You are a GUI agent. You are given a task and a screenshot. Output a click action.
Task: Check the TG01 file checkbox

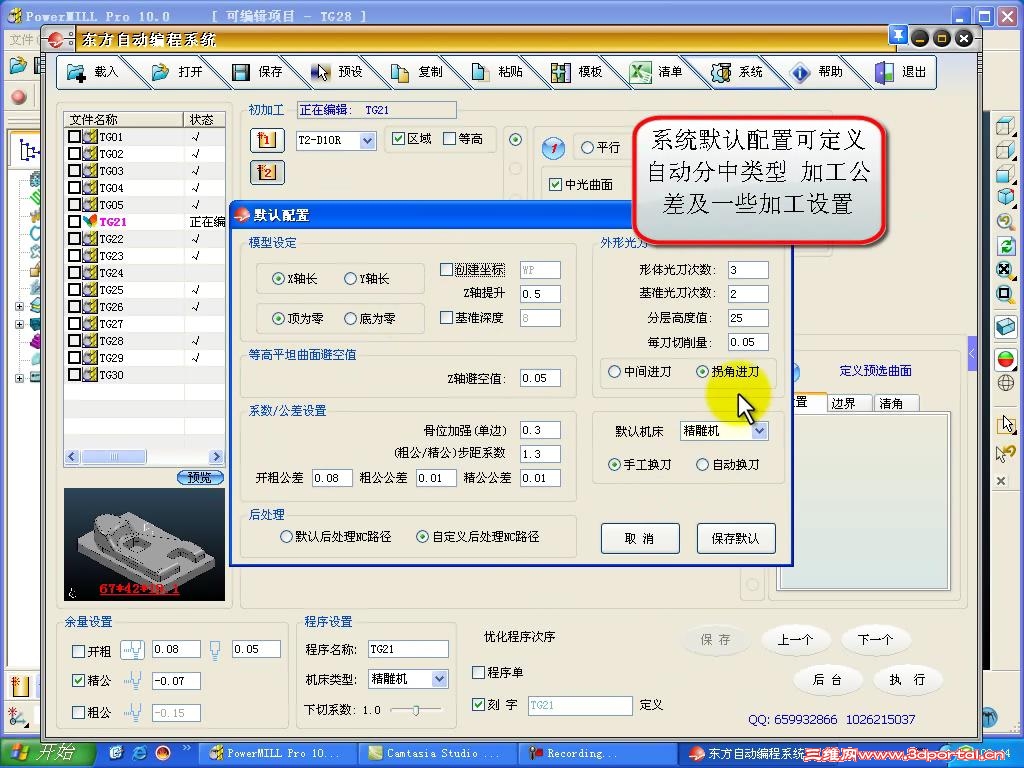(74, 136)
